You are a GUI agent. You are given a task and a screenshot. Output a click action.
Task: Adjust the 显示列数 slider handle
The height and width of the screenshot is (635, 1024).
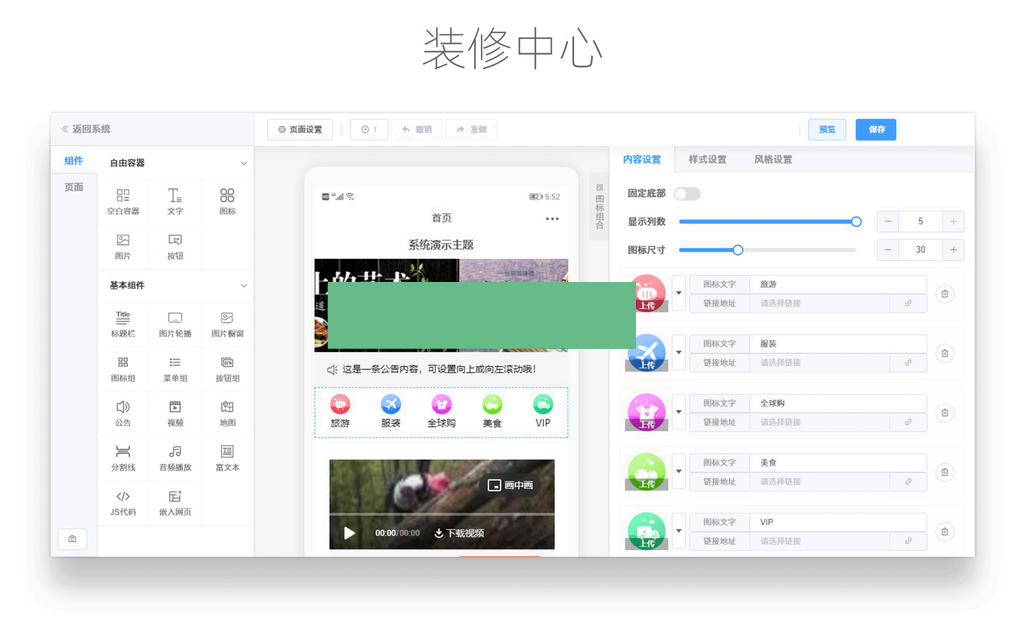coord(856,221)
